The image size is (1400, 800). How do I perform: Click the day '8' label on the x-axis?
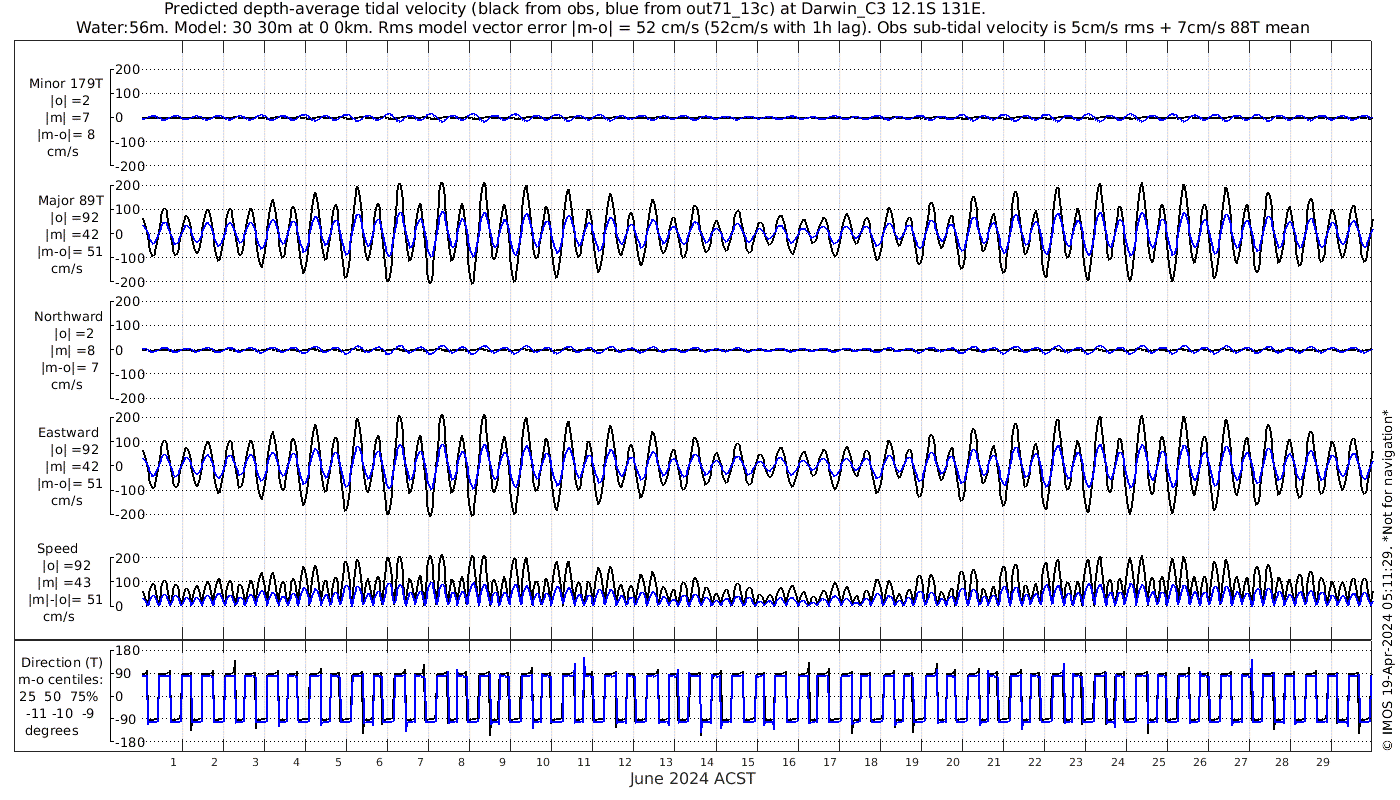click(x=461, y=762)
